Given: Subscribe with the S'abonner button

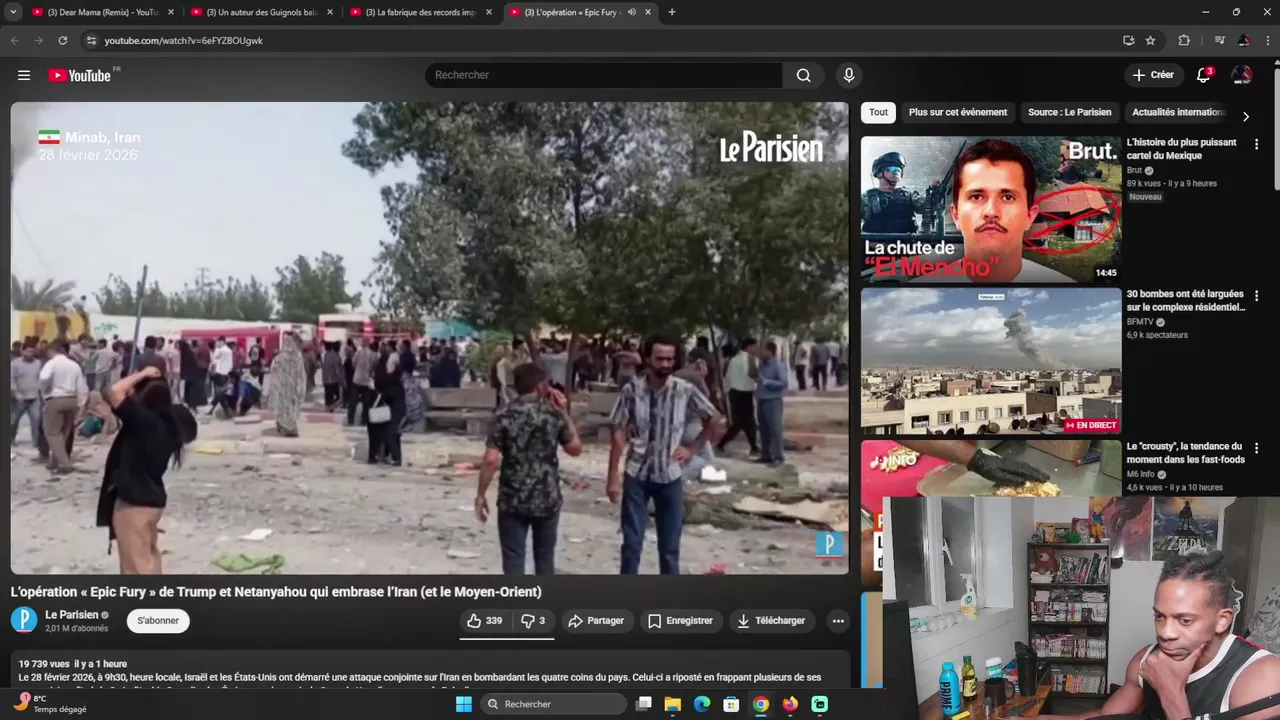Looking at the screenshot, I should point(158,621).
